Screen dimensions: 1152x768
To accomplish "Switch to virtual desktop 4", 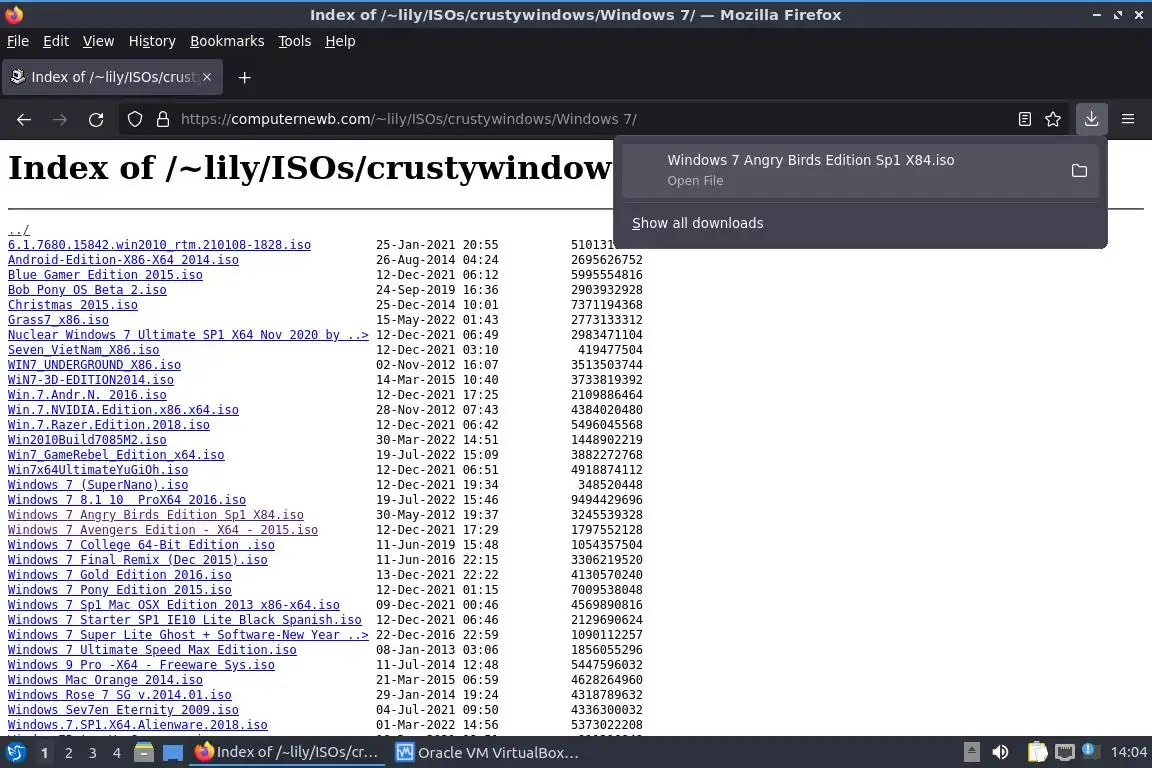I will click(x=117, y=753).
